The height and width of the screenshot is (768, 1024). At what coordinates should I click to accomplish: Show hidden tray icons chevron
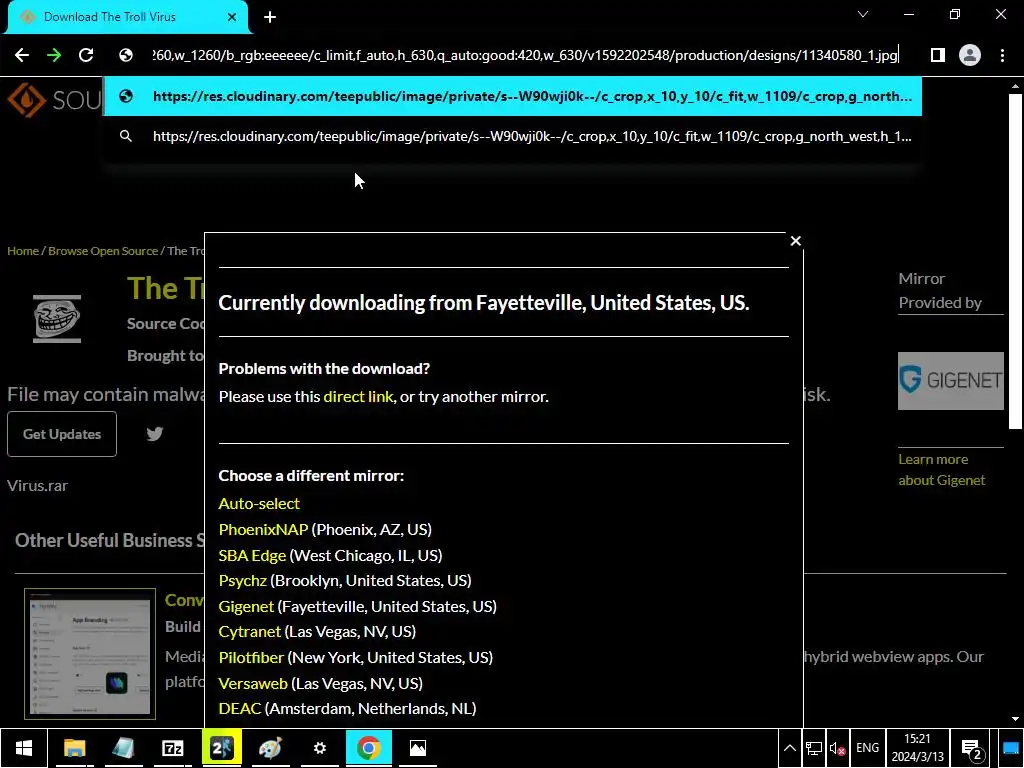(790, 748)
